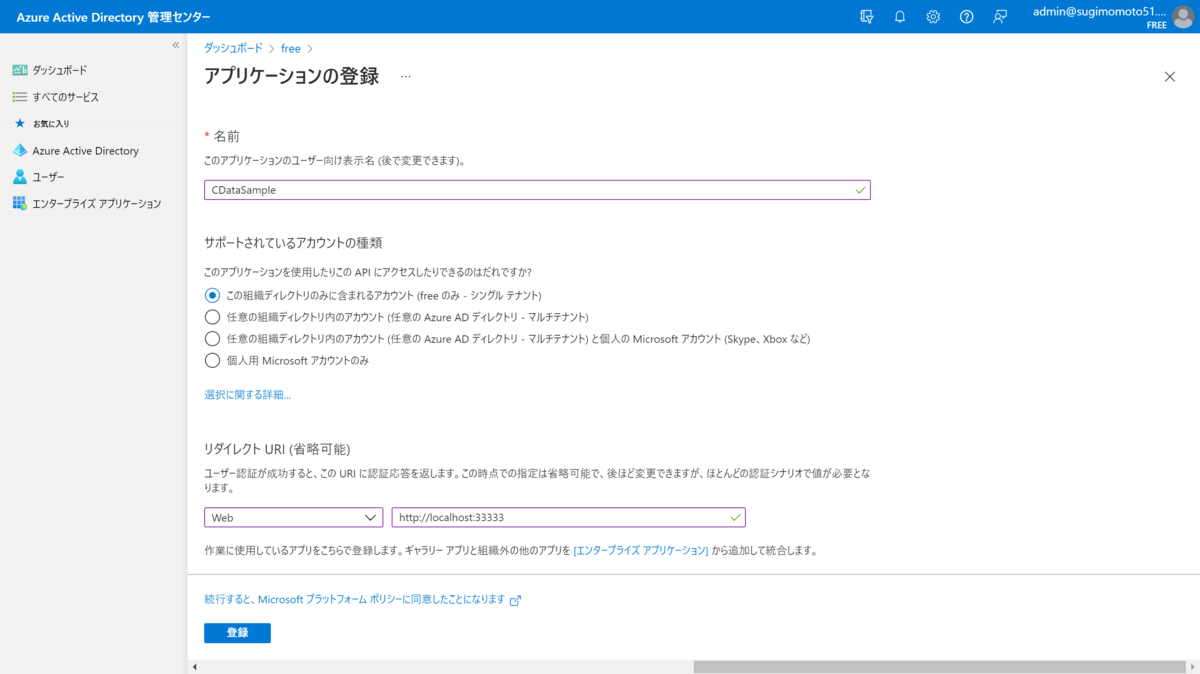Click the CDataSample name input field
This screenshot has width=1200, height=674.
537,190
